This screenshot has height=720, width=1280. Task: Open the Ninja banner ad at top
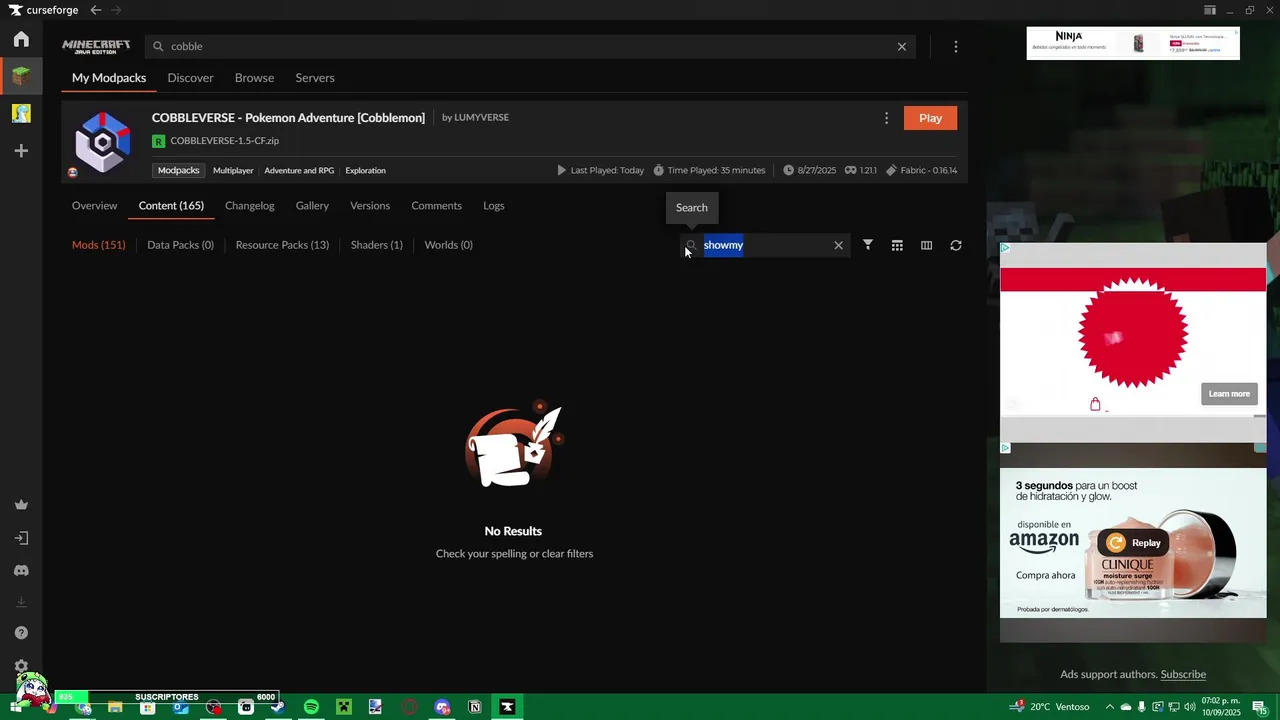[1133, 43]
